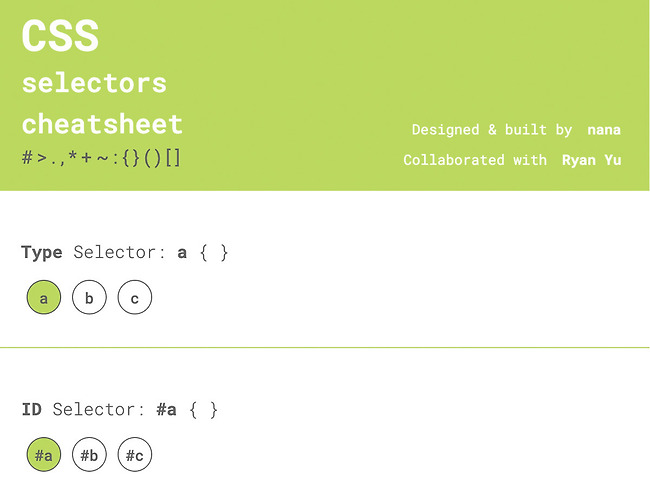Click the highlighted green "a" circle

(x=44, y=298)
